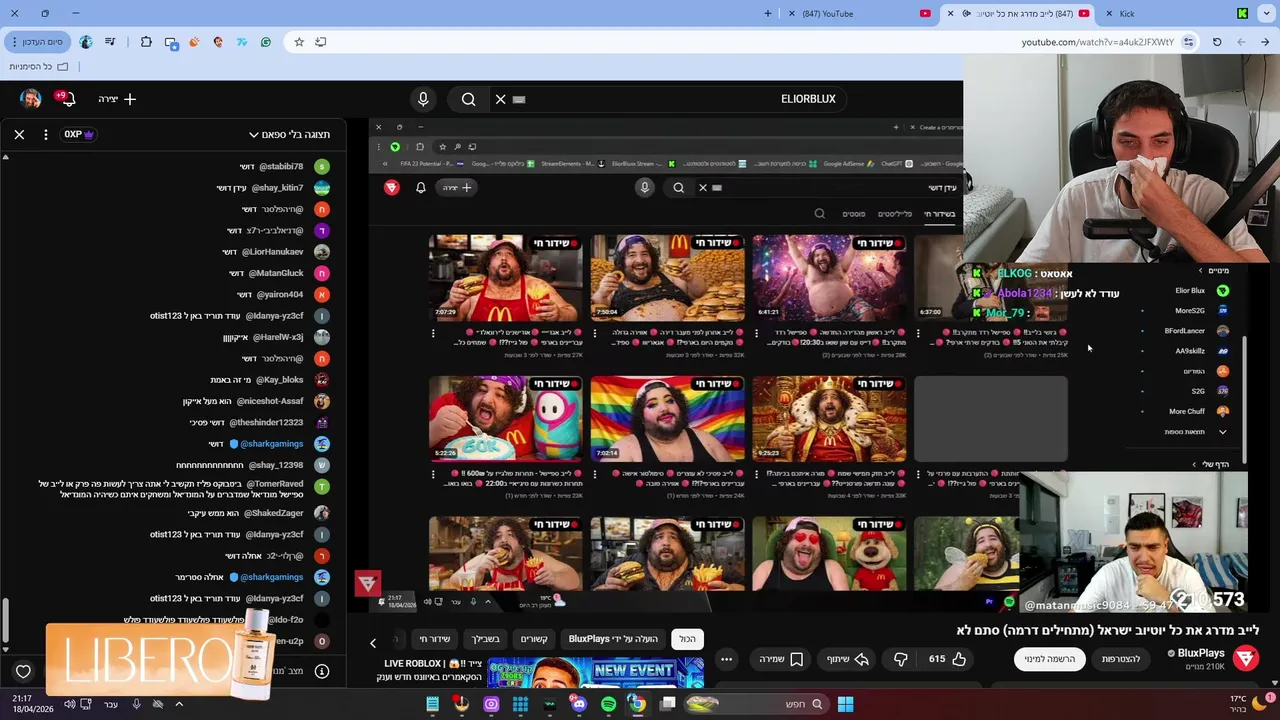Click the taskbar weather widget showing 17°C
The image size is (1280, 720).
click(1248, 704)
